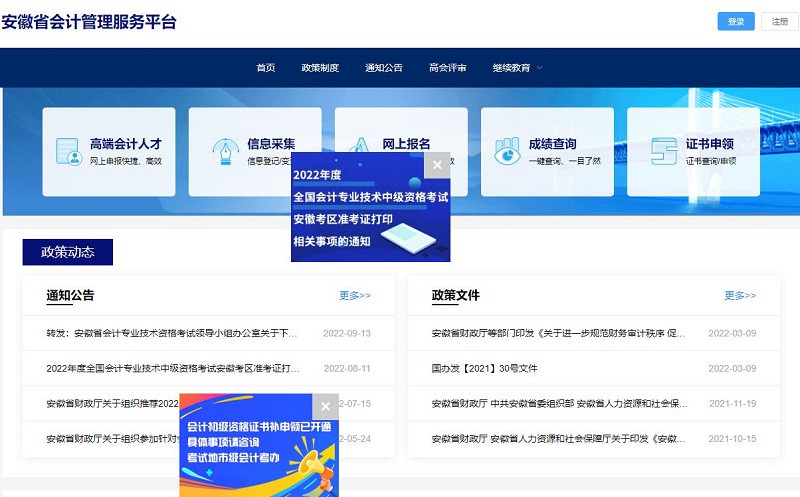
Task: Click the 高端会计人才 document icon
Action: [68, 151]
